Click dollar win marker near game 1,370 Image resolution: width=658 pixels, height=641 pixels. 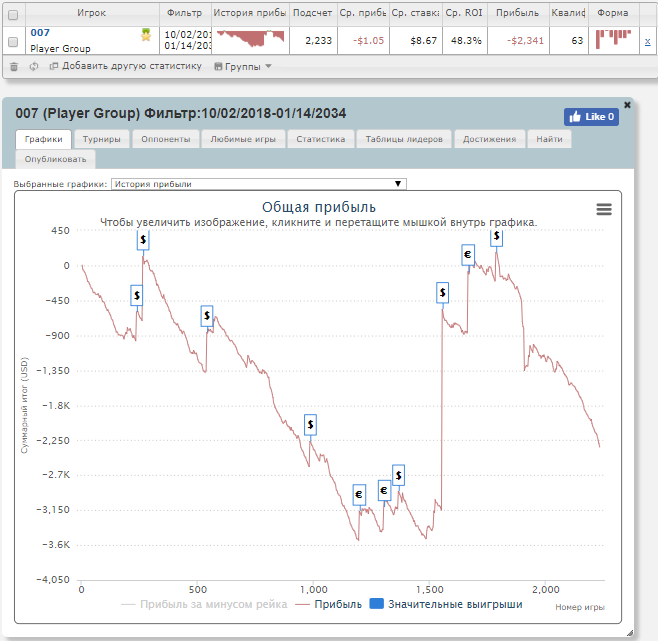point(398,475)
